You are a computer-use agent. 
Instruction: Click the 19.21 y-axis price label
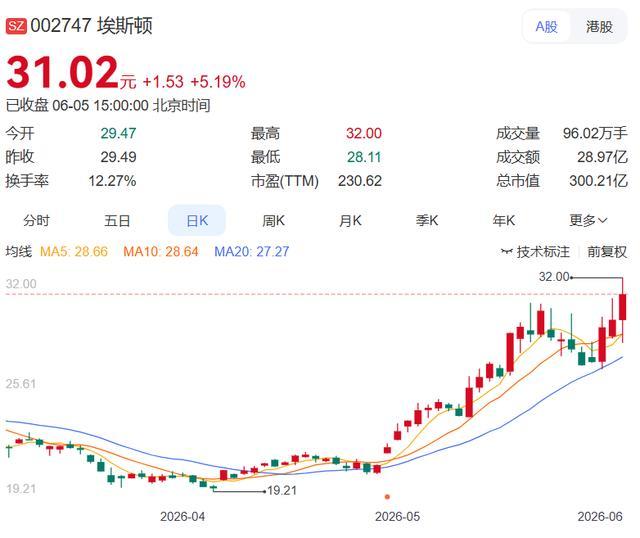point(21,488)
